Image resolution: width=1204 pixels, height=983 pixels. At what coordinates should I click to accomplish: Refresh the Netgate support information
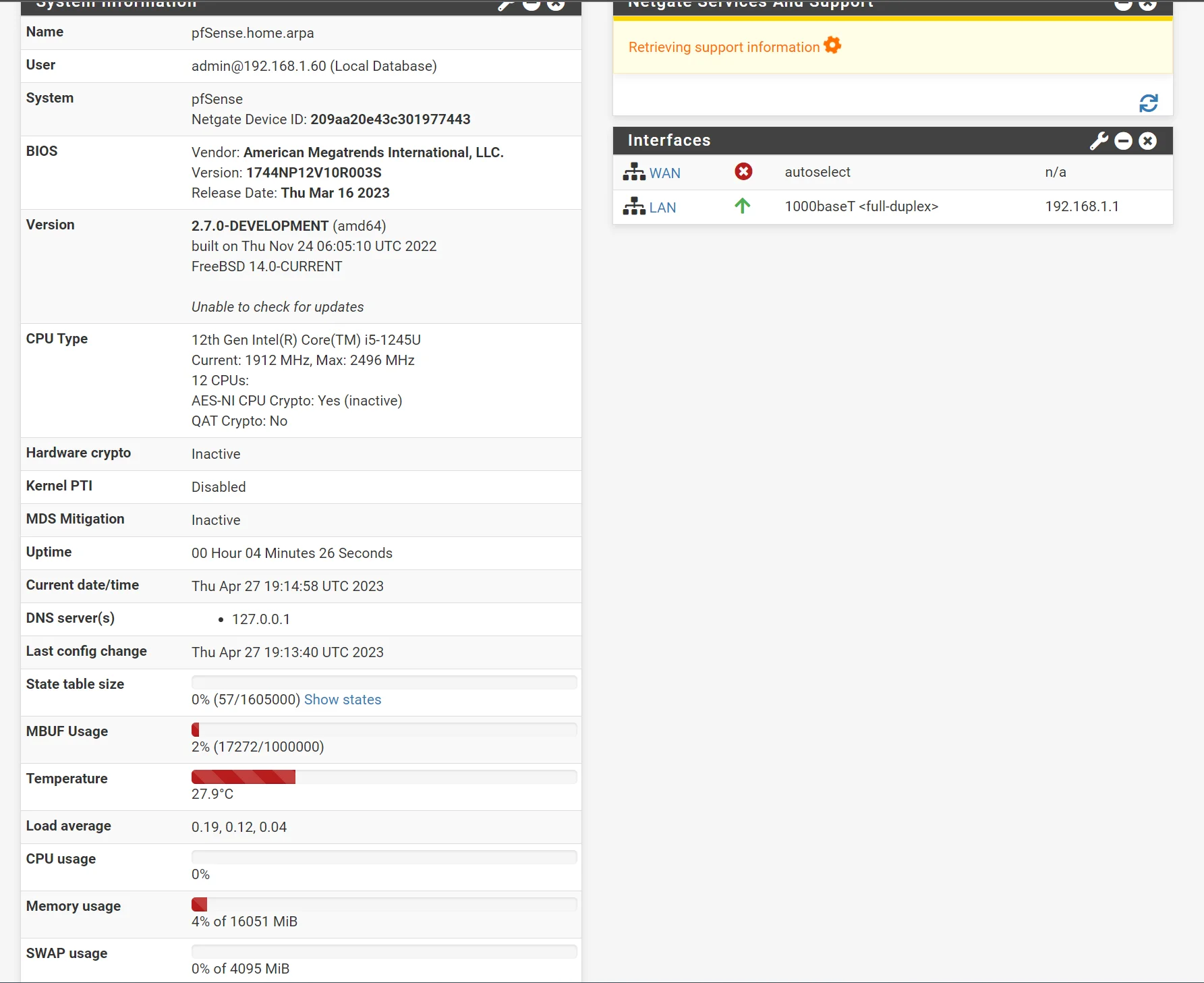tap(1148, 103)
